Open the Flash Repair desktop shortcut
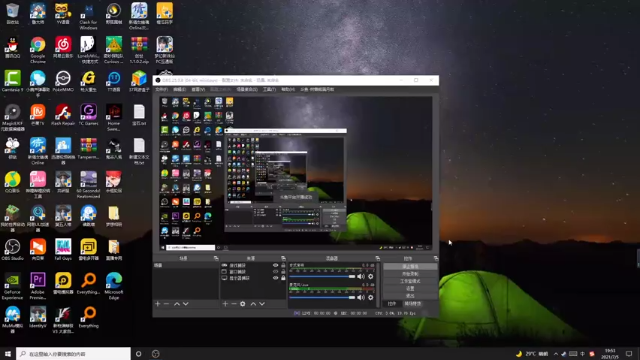 click(x=63, y=114)
